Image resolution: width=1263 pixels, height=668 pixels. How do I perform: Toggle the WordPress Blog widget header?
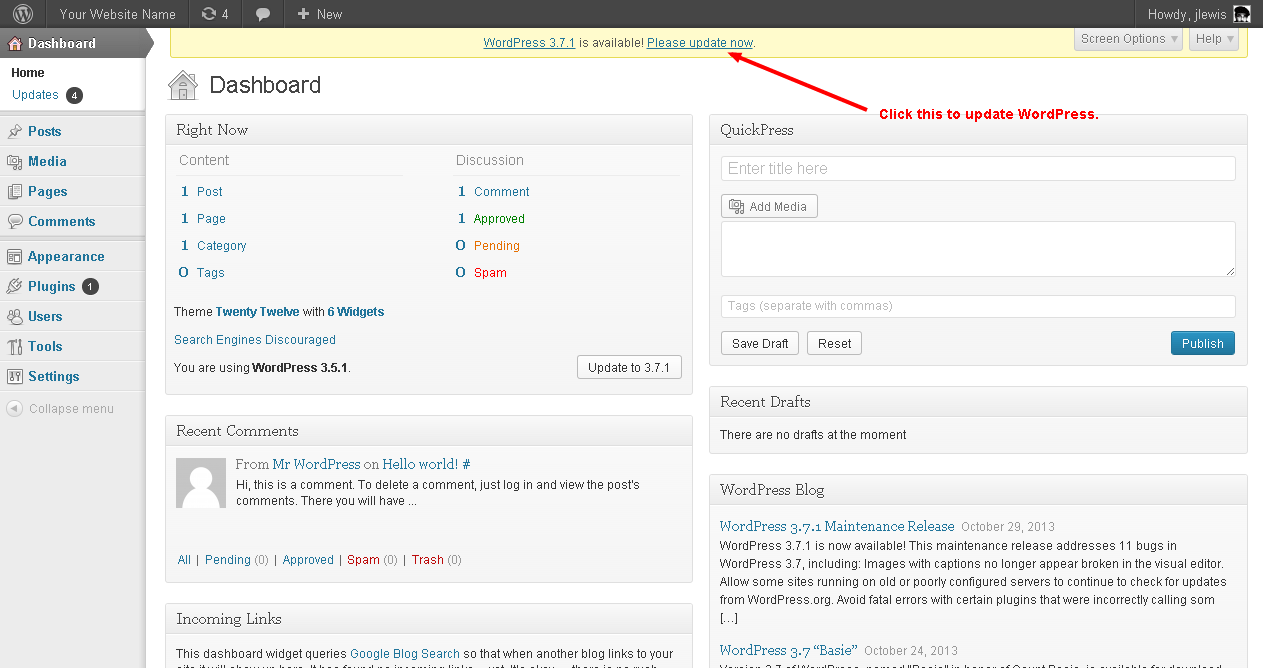pyautogui.click(x=978, y=490)
